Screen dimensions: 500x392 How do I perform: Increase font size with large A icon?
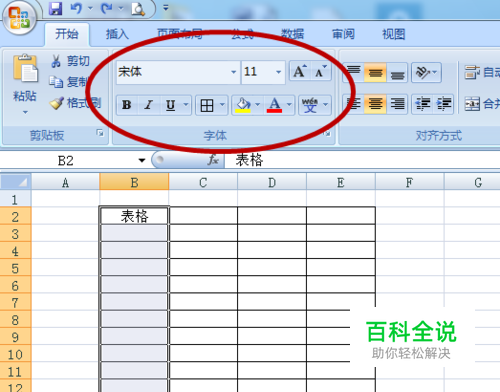[299, 71]
